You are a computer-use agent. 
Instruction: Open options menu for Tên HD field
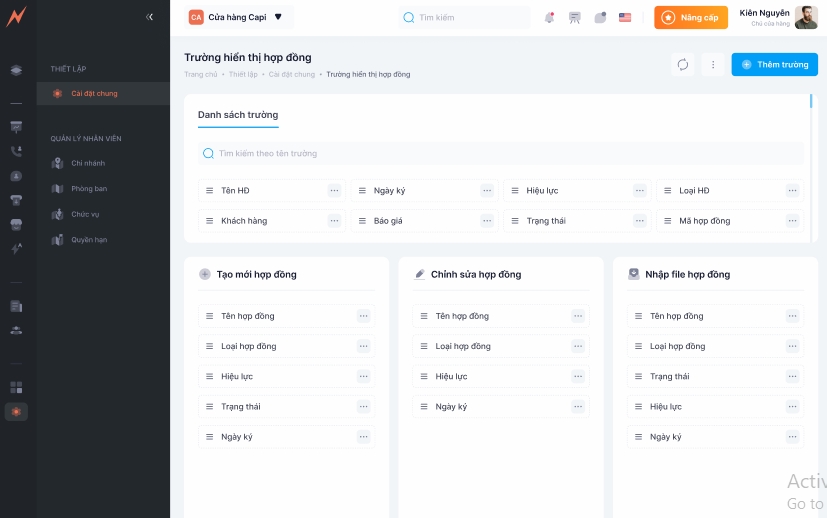point(334,191)
